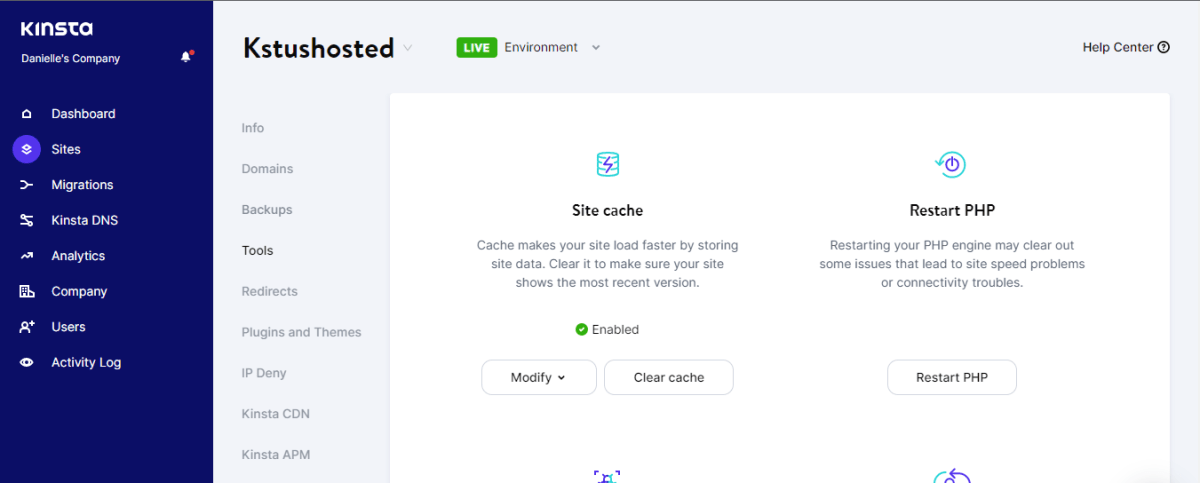Click the LIVE environment badge
Viewport: 1200px width, 483px height.
pyautogui.click(x=477, y=47)
